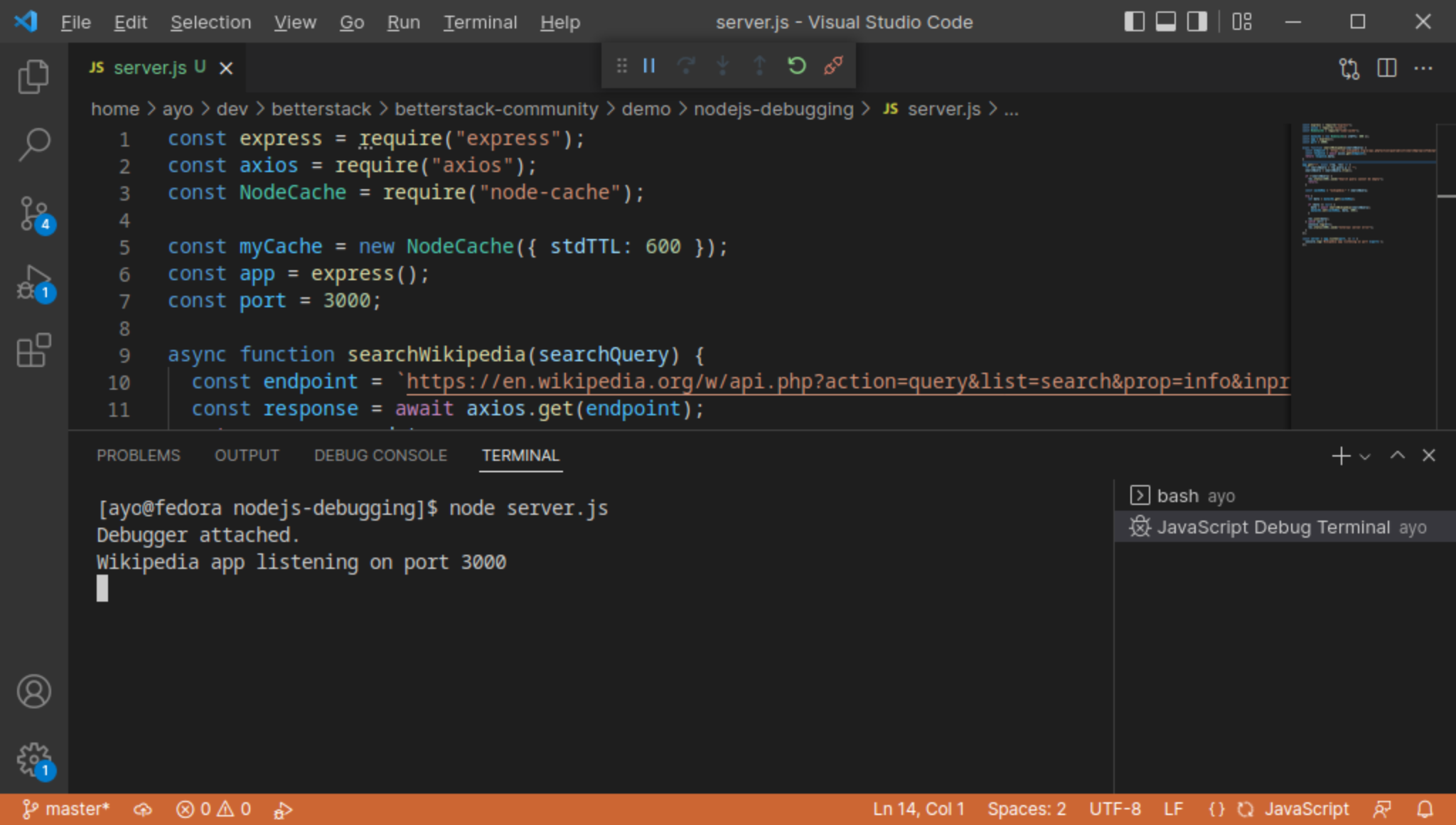Open the terminal profile dropdown arrow
The height and width of the screenshot is (825, 1456).
point(1363,456)
